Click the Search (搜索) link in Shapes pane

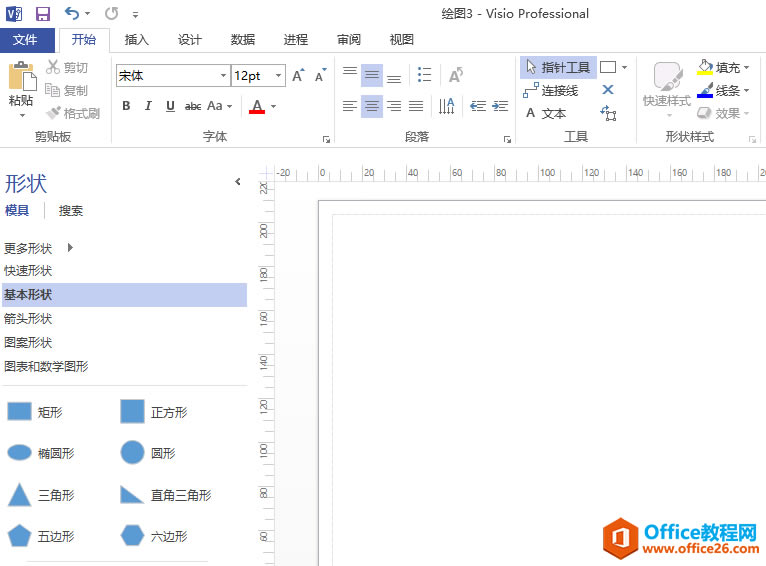click(x=71, y=211)
